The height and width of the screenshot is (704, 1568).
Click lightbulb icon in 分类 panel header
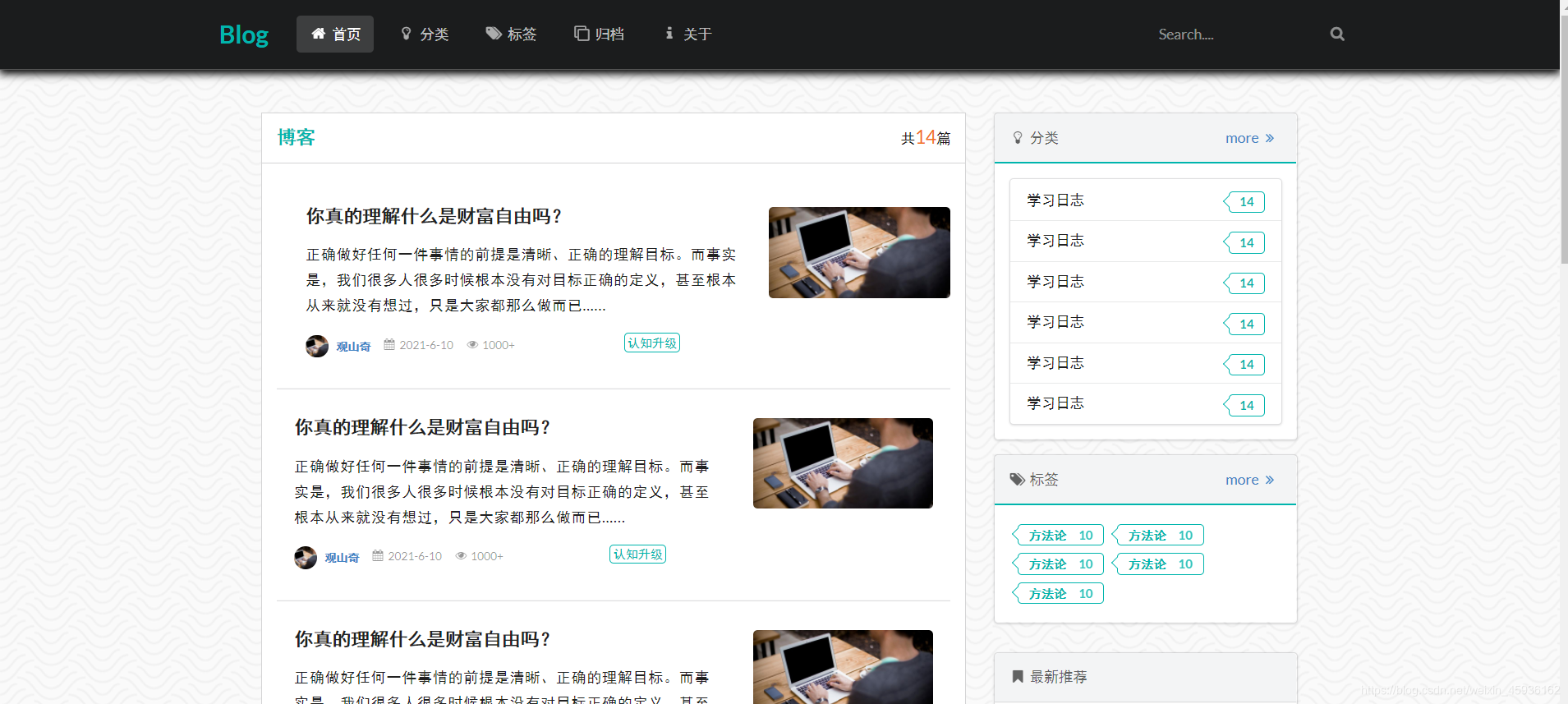click(x=1018, y=138)
